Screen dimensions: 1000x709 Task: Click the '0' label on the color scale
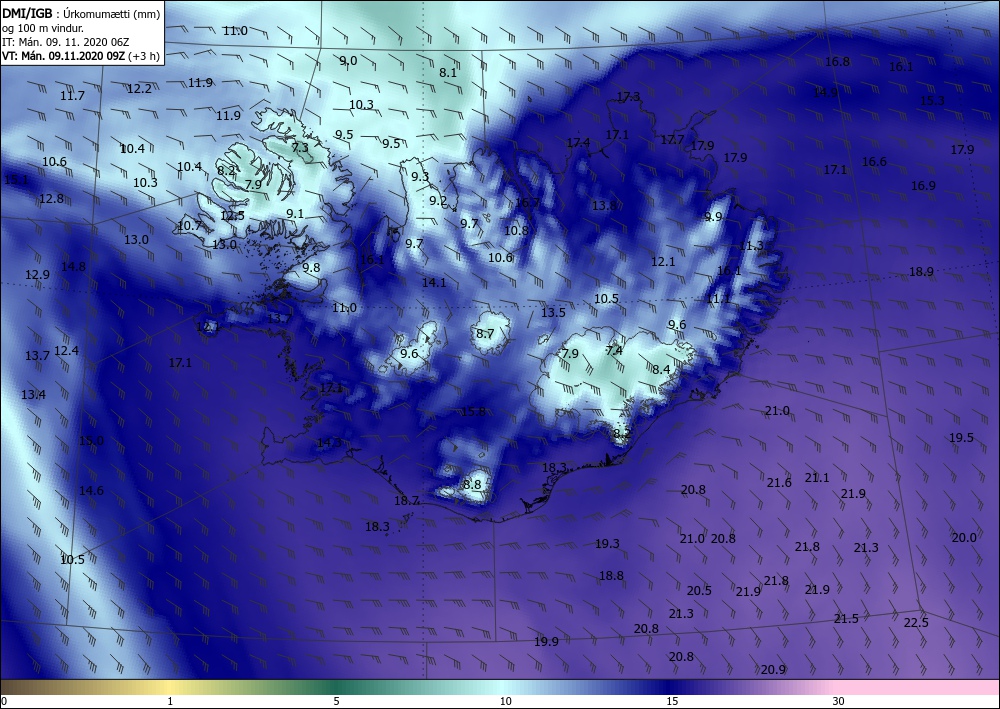coord(4,701)
